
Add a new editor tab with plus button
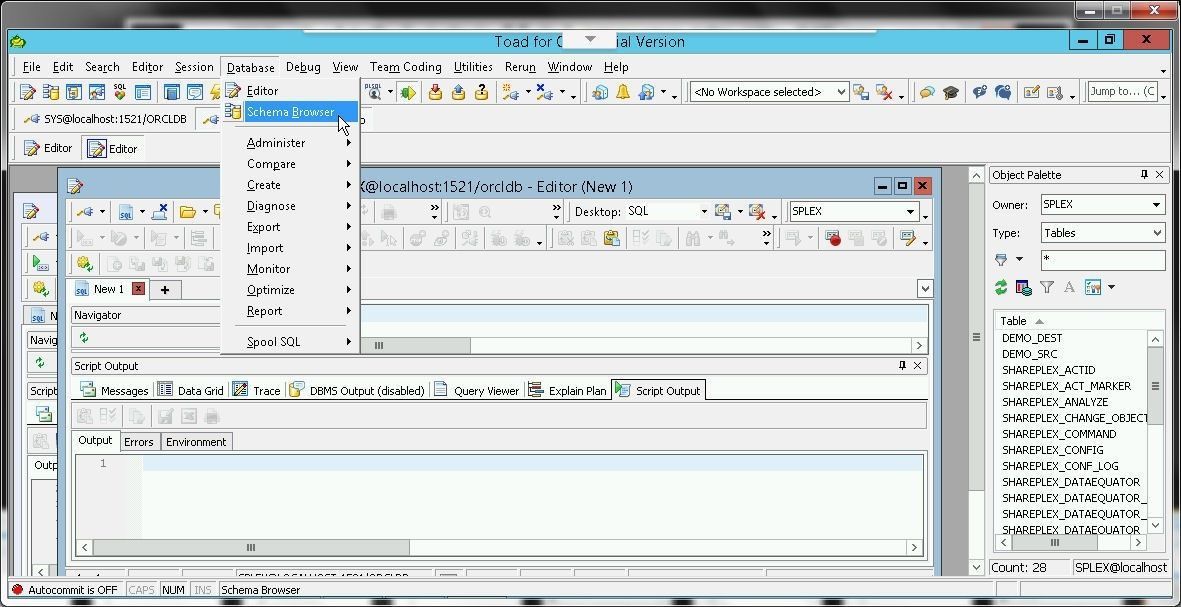[164, 289]
